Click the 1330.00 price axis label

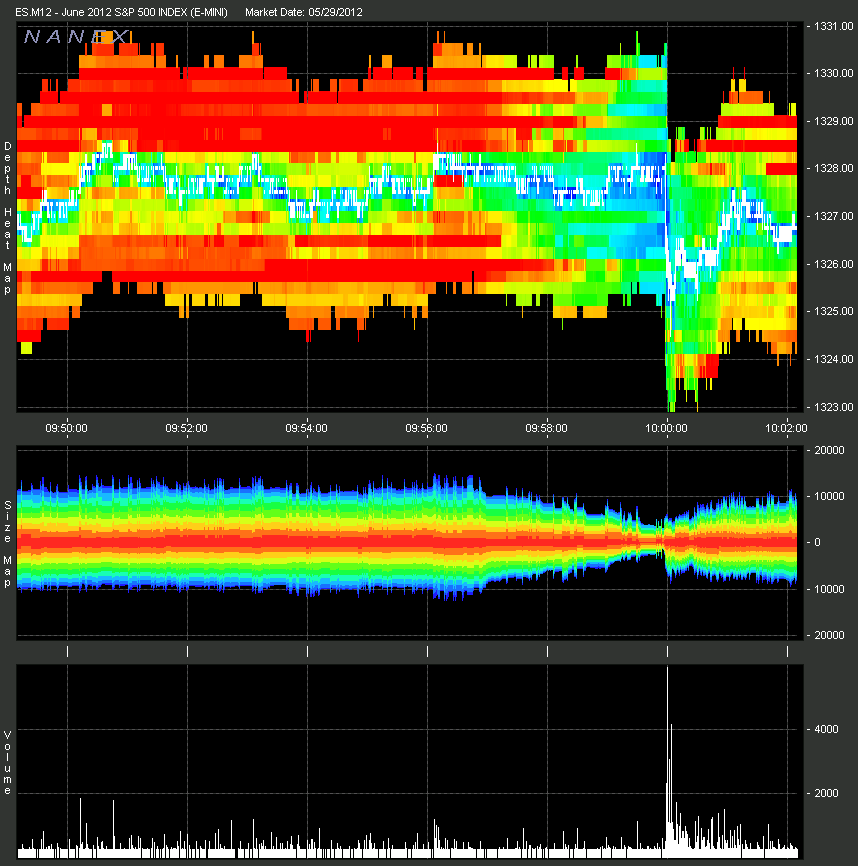point(834,73)
